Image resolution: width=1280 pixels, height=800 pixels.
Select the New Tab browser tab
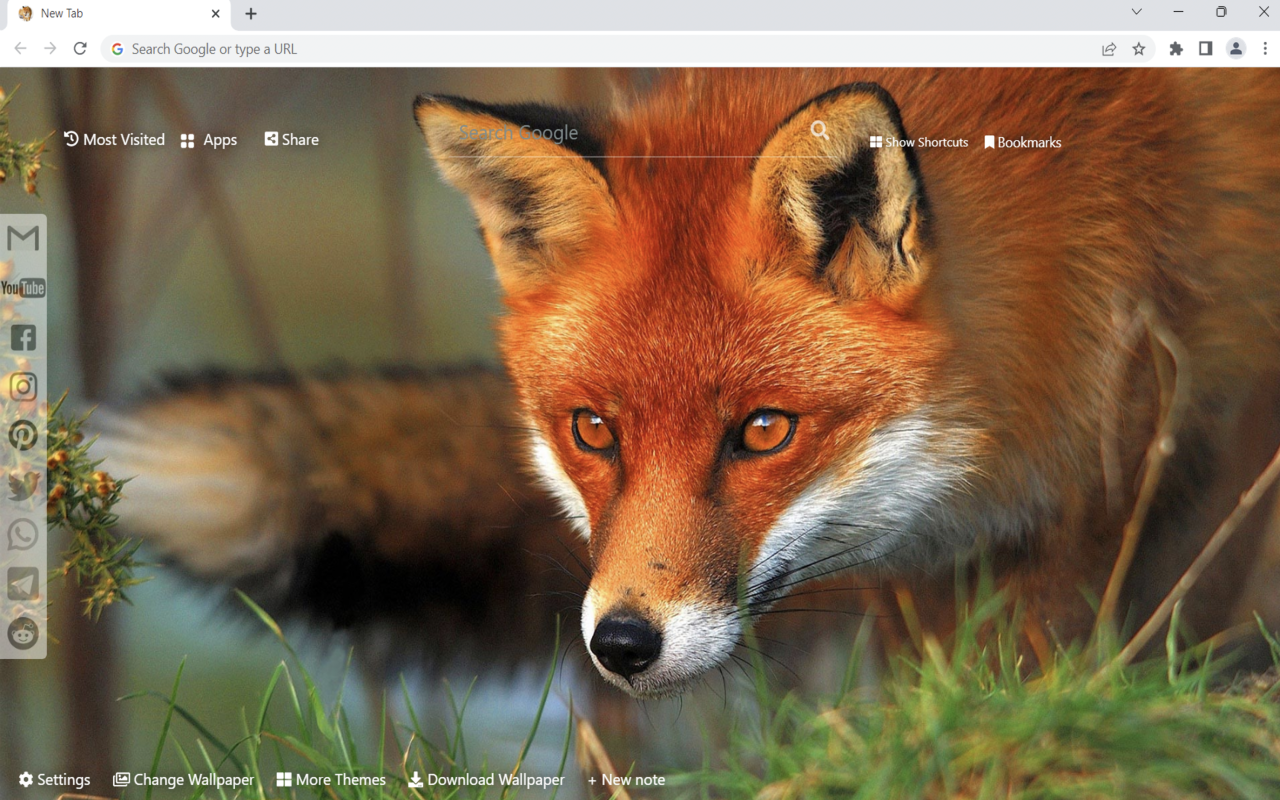tap(116, 14)
